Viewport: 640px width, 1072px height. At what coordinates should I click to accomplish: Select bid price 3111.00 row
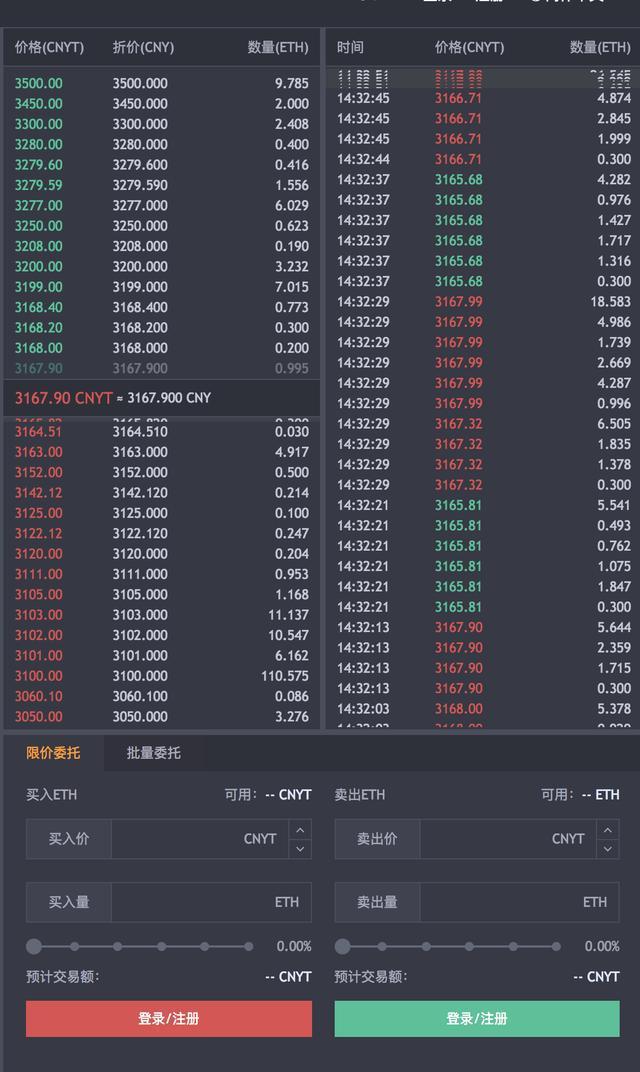click(161, 574)
